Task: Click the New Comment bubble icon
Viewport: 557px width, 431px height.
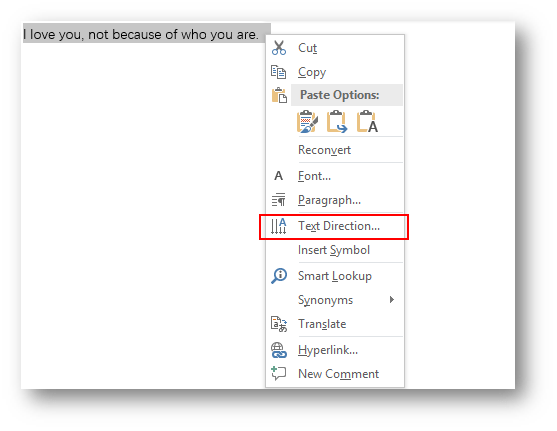Action: (278, 374)
